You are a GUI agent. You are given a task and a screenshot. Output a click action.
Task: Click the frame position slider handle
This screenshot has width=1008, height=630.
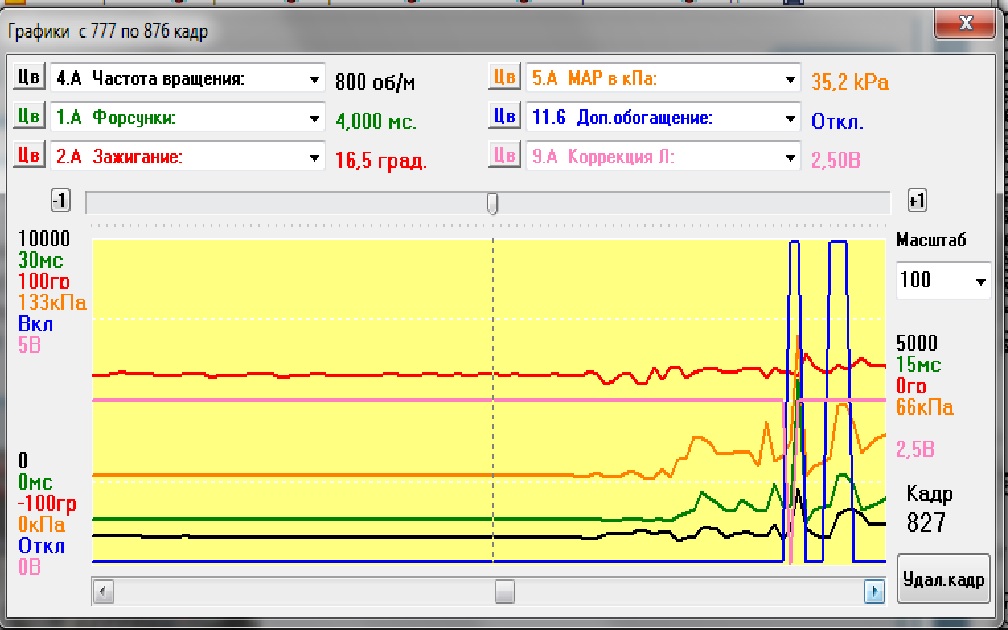coord(492,203)
